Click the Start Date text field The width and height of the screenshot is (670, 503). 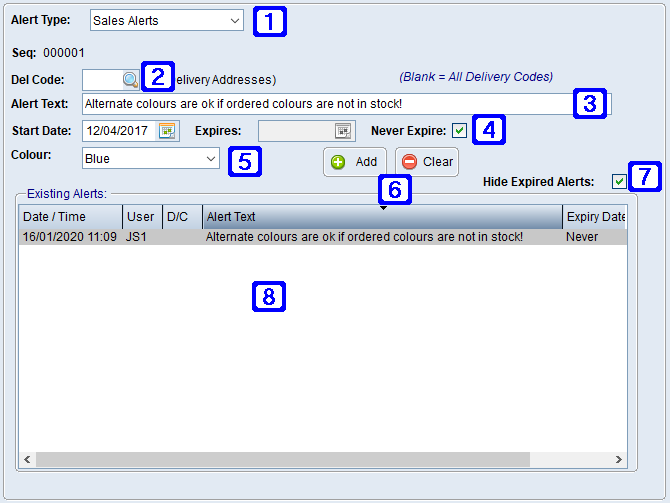tap(119, 130)
